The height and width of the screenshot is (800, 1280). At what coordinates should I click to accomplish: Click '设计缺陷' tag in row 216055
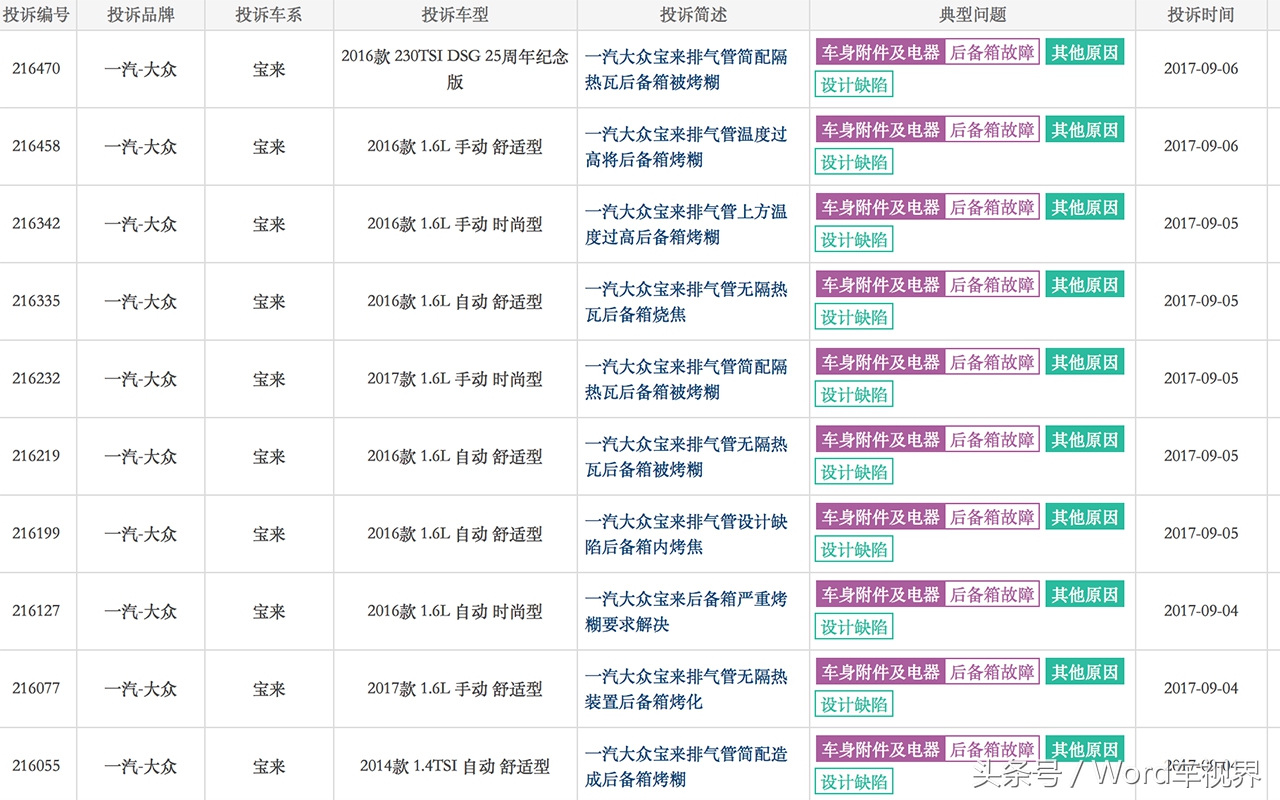point(854,782)
